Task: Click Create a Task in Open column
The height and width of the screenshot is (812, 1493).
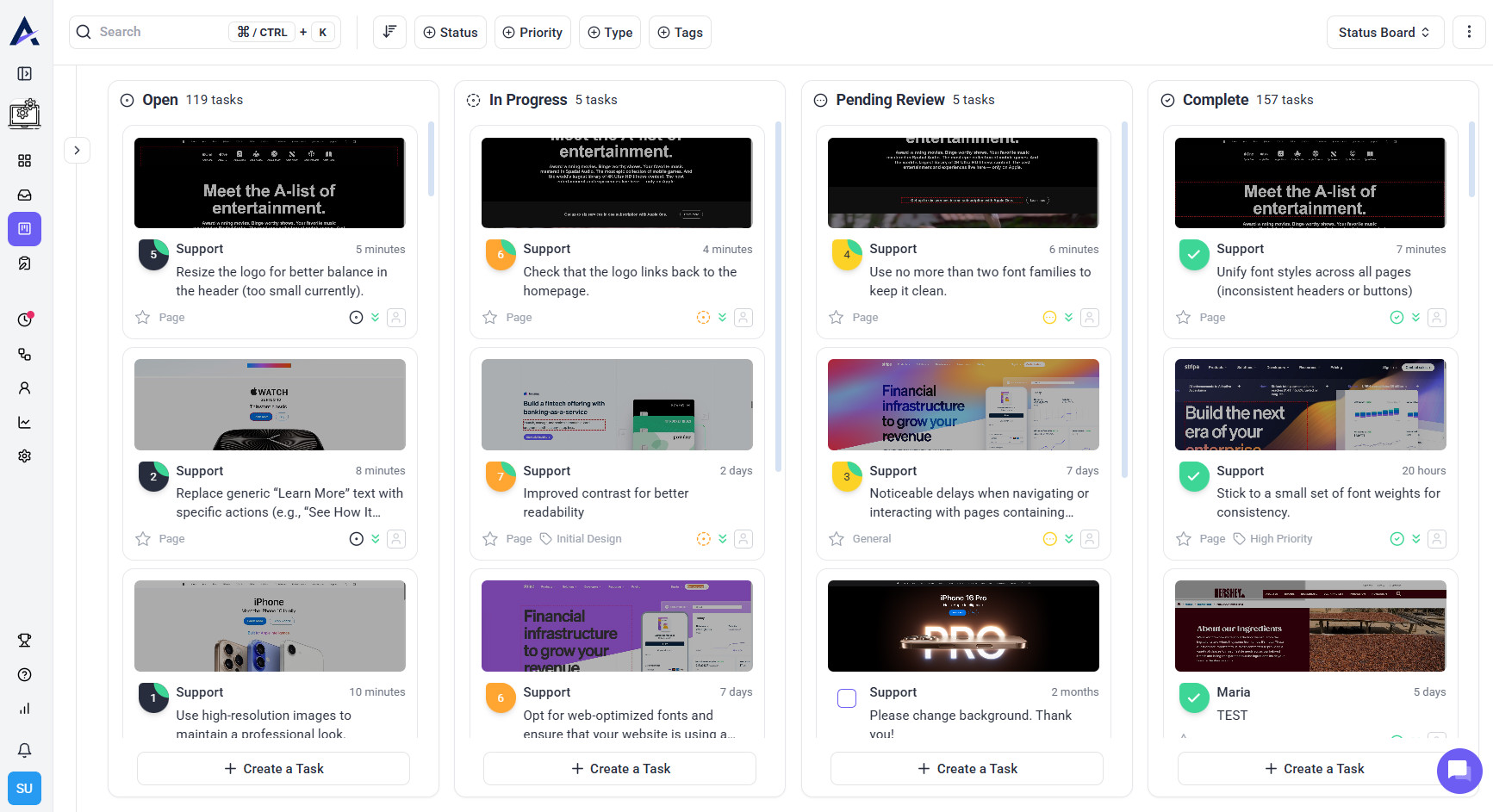Action: [273, 769]
